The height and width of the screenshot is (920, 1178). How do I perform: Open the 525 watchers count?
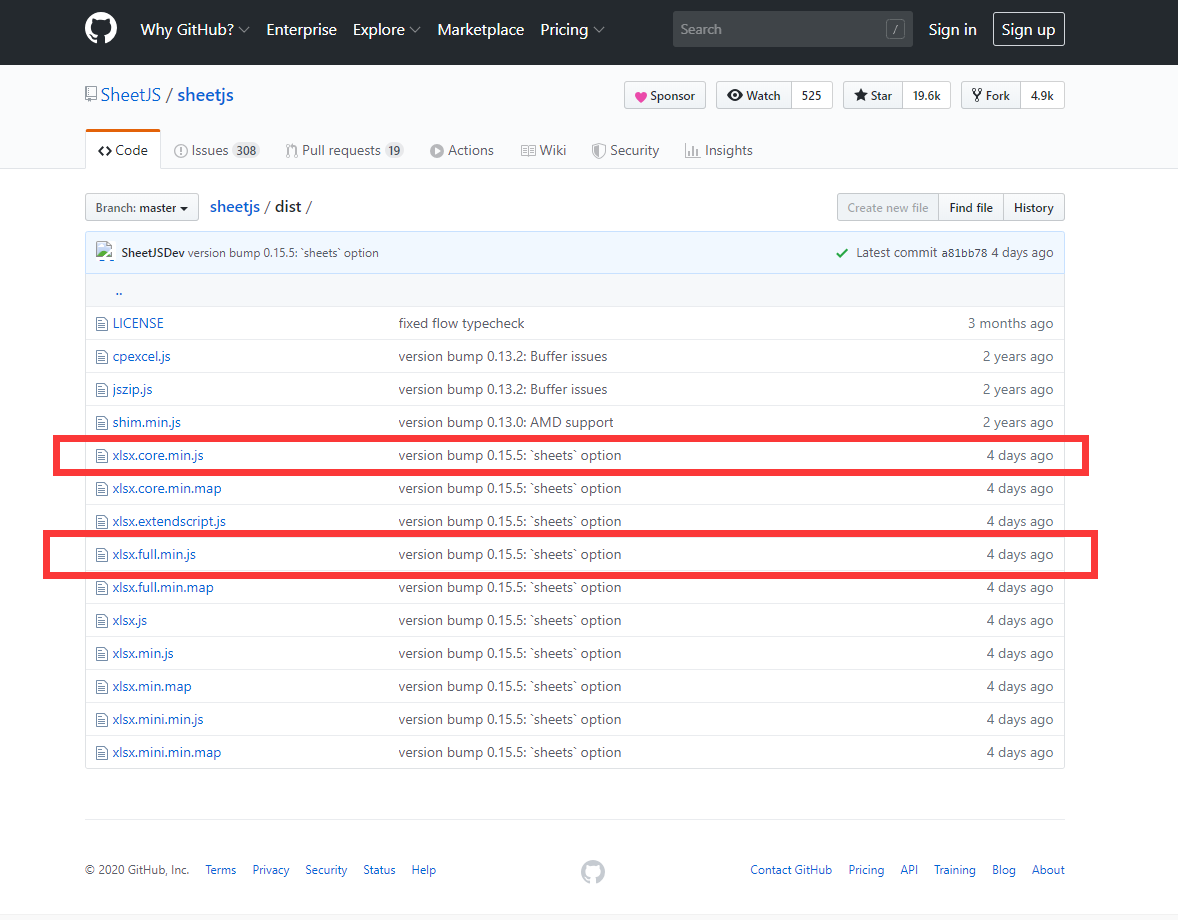pos(811,95)
